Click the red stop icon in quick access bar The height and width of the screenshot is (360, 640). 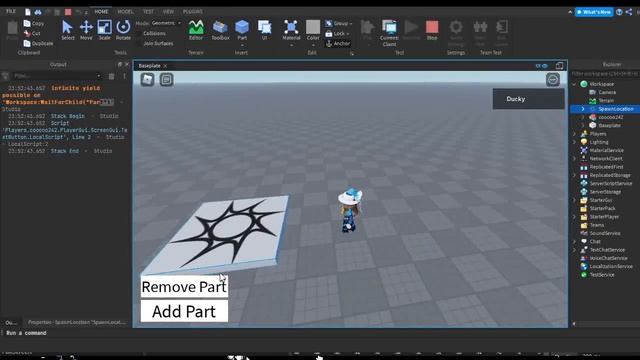pyautogui.click(x=68, y=12)
